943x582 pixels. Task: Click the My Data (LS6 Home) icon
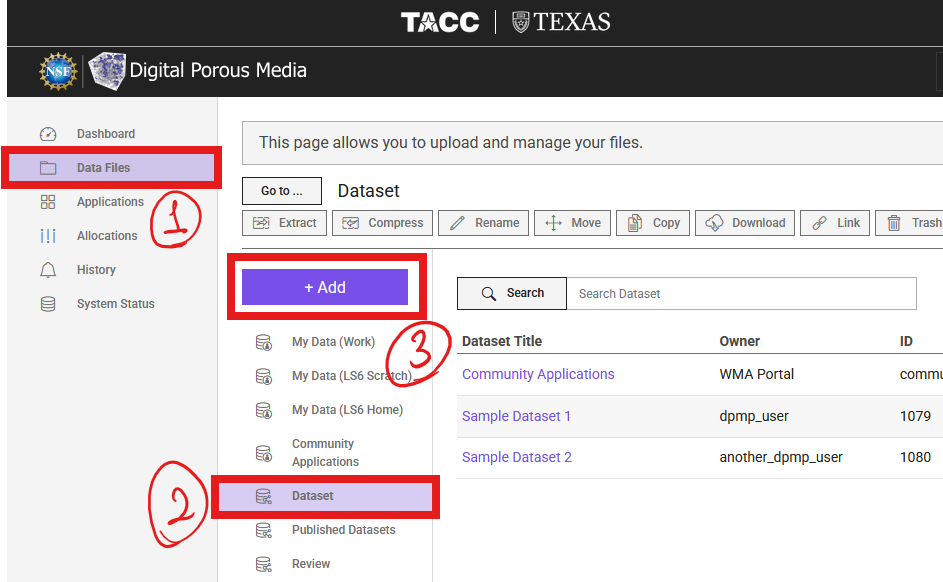[264, 411]
